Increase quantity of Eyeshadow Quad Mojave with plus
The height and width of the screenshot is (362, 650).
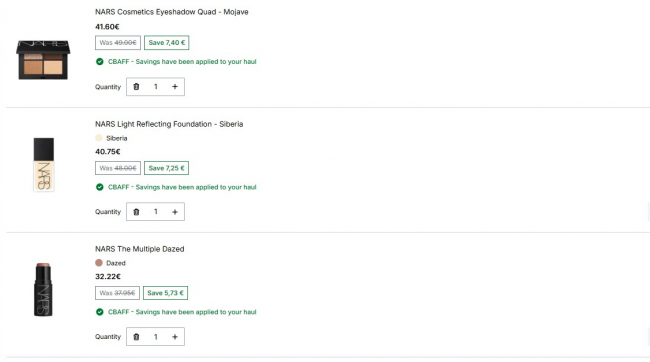[175, 87]
